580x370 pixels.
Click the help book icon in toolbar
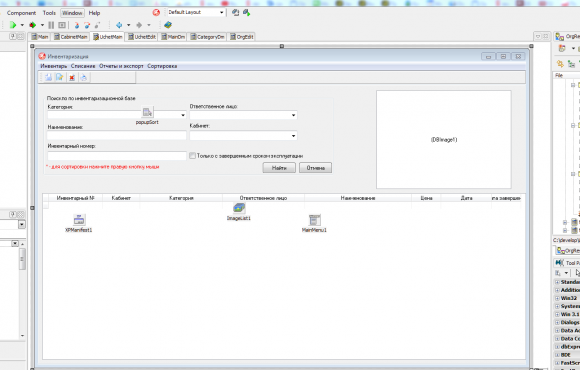coord(168,25)
